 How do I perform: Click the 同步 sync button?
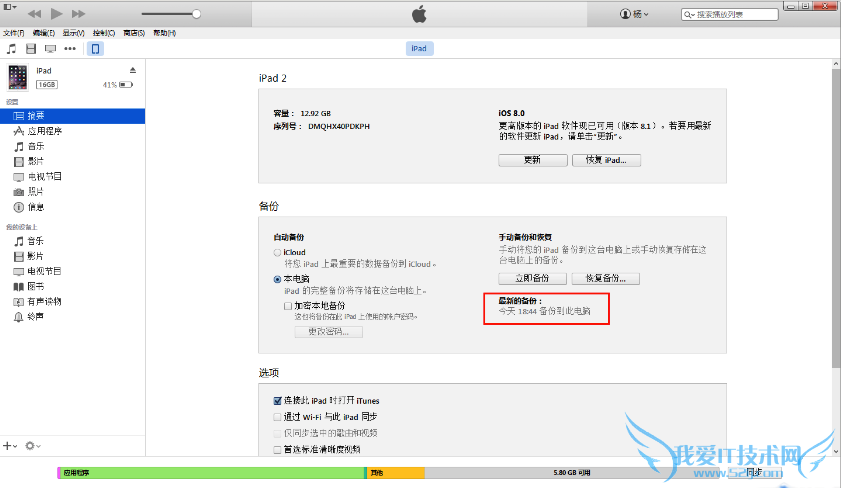pos(754,472)
